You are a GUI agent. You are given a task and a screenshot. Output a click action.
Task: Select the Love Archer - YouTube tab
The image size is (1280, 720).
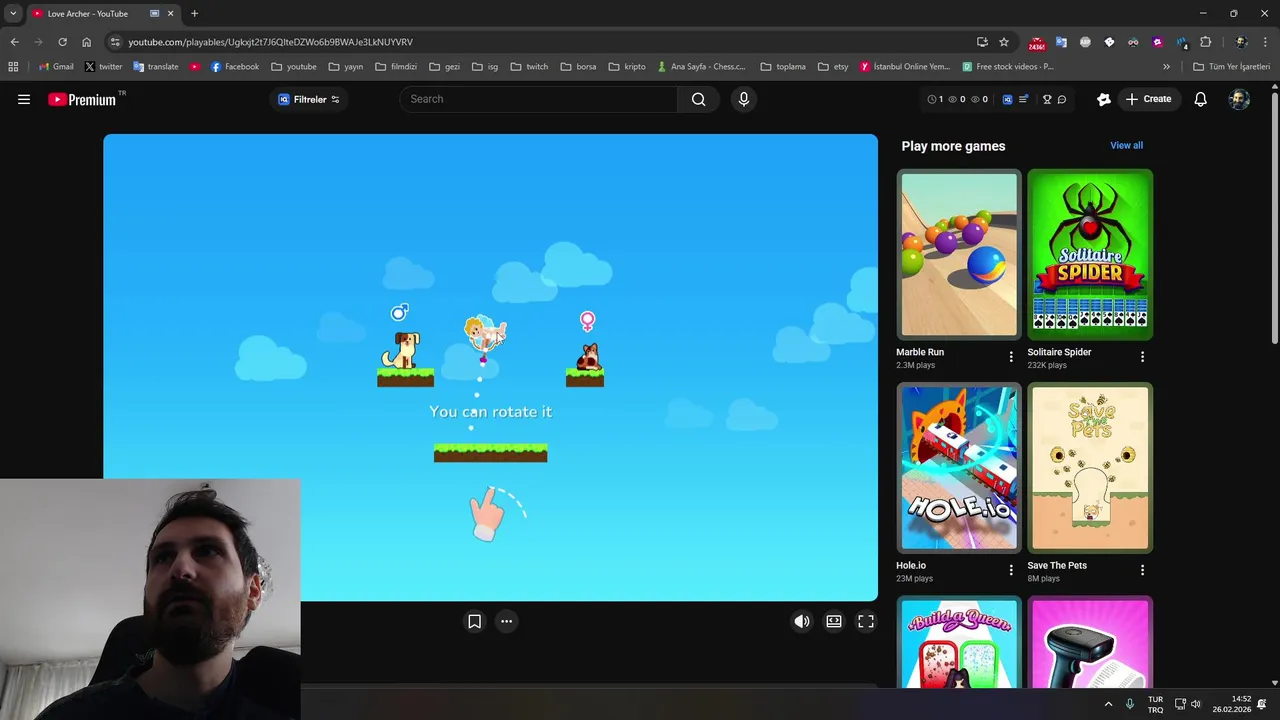(88, 14)
